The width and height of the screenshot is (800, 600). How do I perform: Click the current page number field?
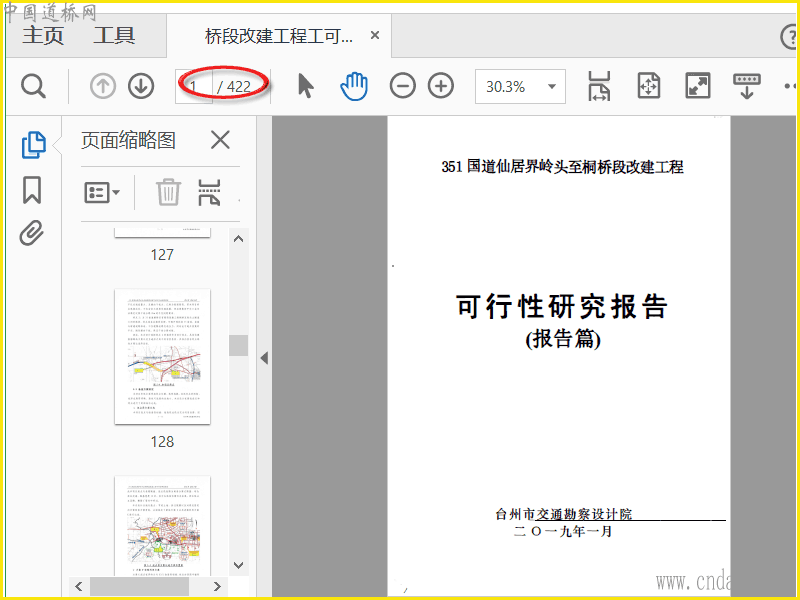[x=193, y=87]
